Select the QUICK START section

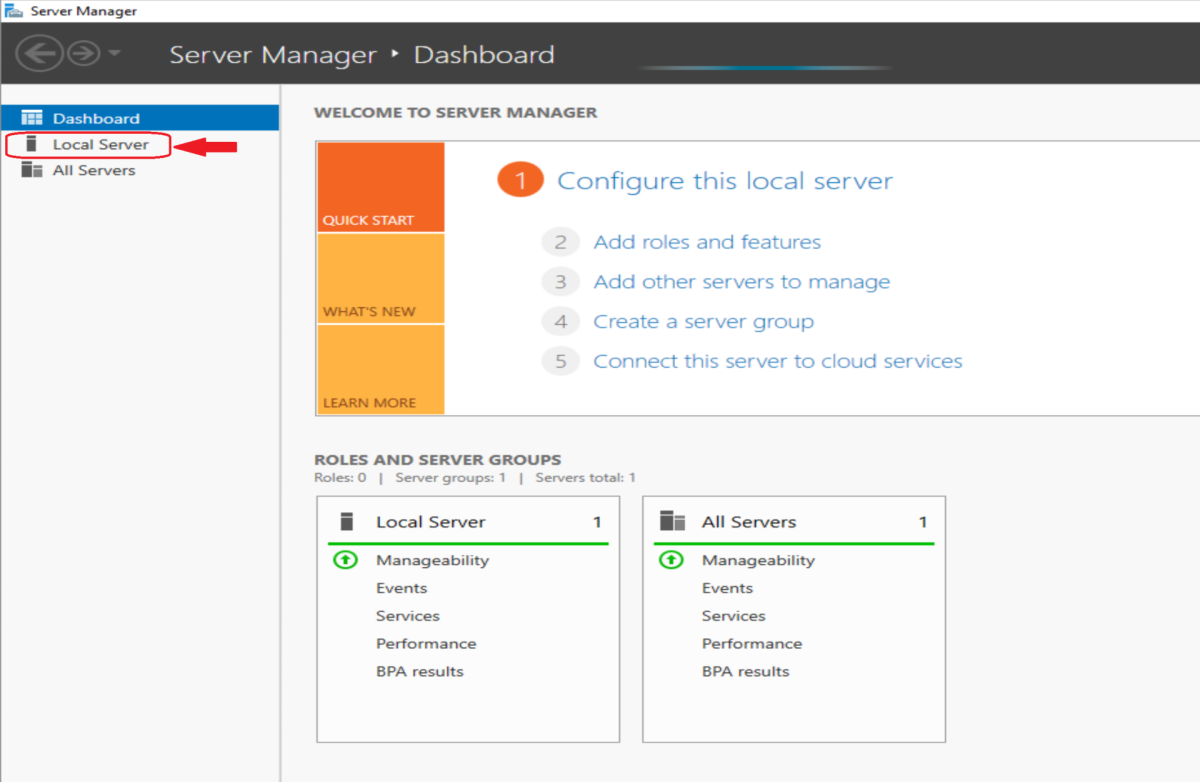point(380,190)
